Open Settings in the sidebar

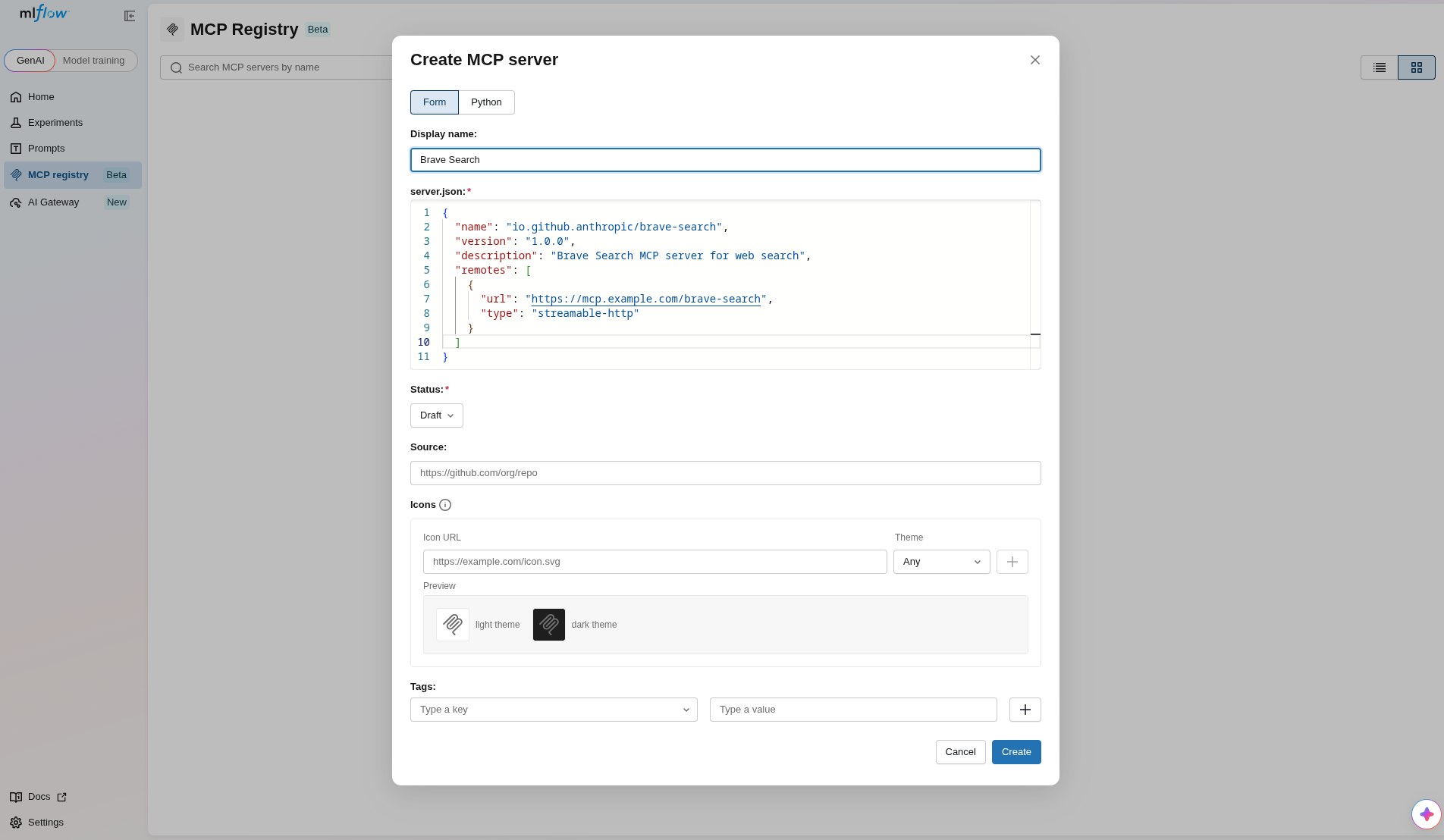point(73,823)
